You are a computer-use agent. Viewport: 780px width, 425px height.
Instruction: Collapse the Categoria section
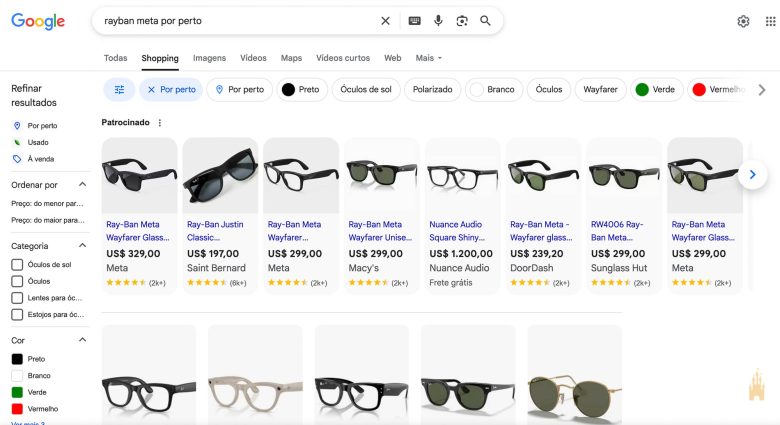83,245
